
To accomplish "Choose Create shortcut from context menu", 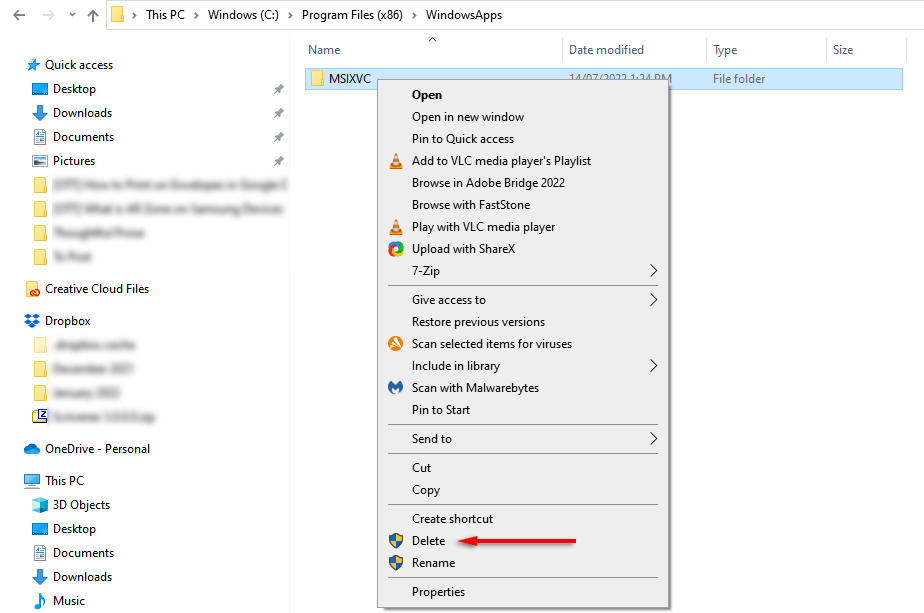I will (x=452, y=519).
